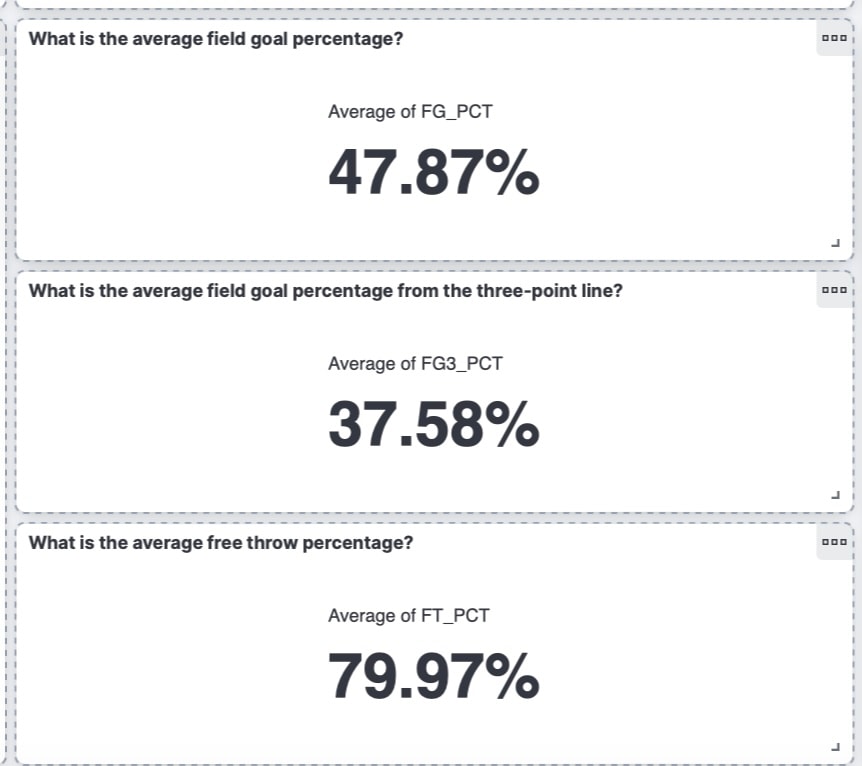Click the 37.58% metric value

pyautogui.click(x=434, y=425)
